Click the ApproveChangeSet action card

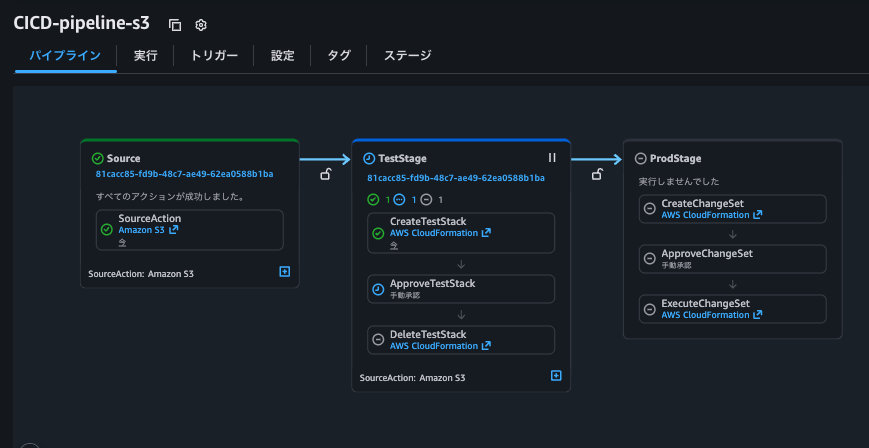tap(733, 258)
